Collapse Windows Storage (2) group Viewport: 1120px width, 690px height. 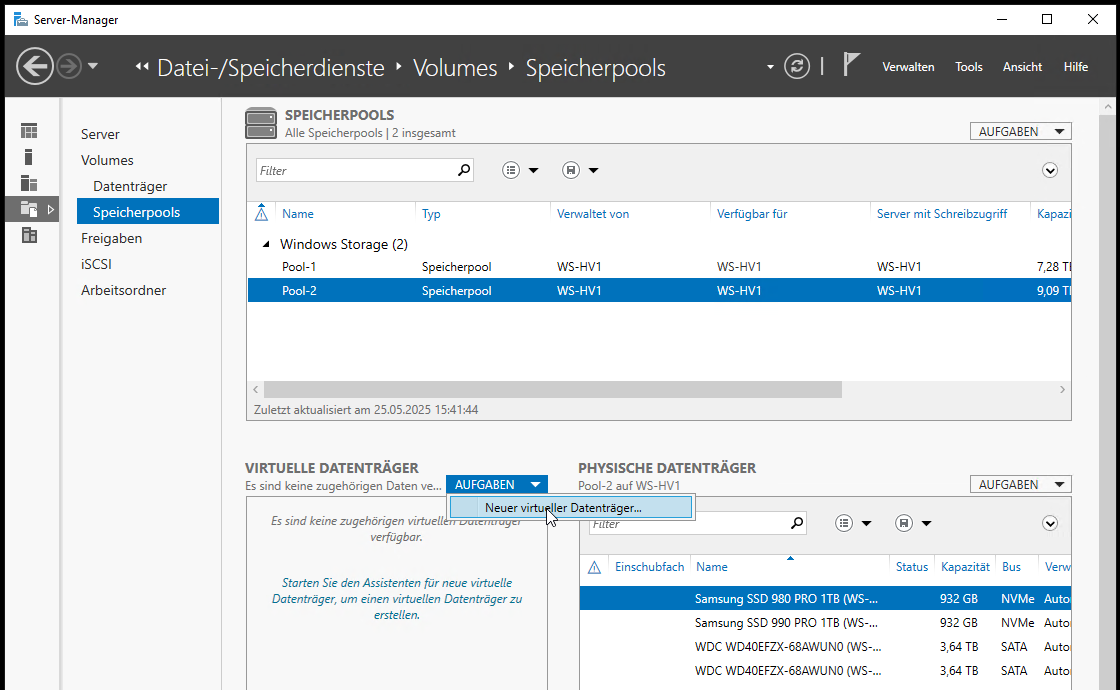click(x=266, y=244)
